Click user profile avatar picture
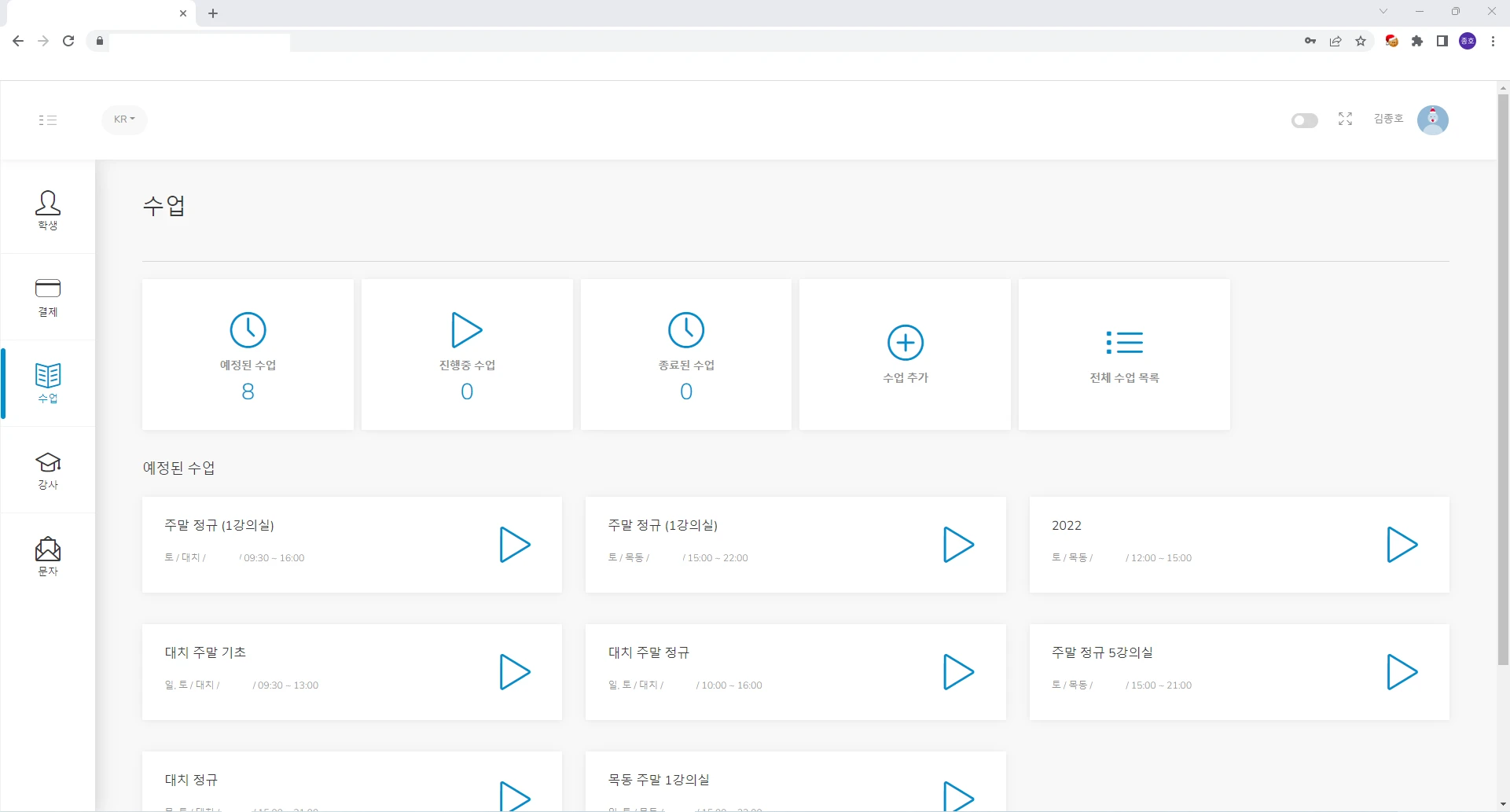The height and width of the screenshot is (812, 1510). [1432, 119]
